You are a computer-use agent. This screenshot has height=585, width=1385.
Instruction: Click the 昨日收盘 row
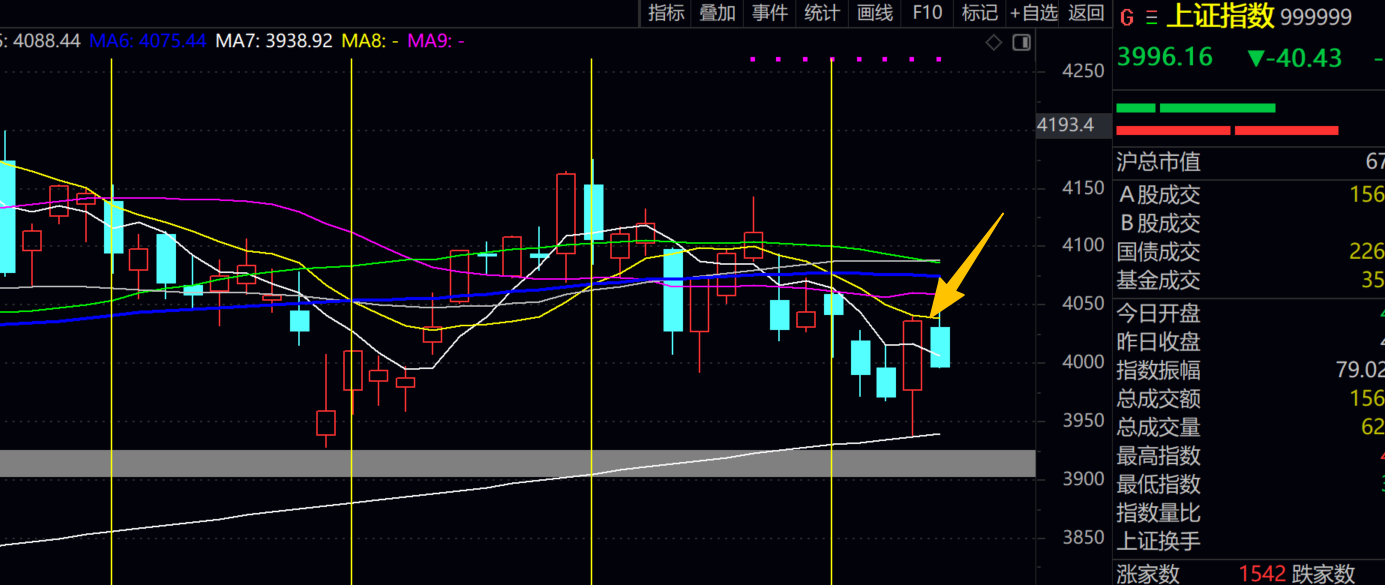1249,342
